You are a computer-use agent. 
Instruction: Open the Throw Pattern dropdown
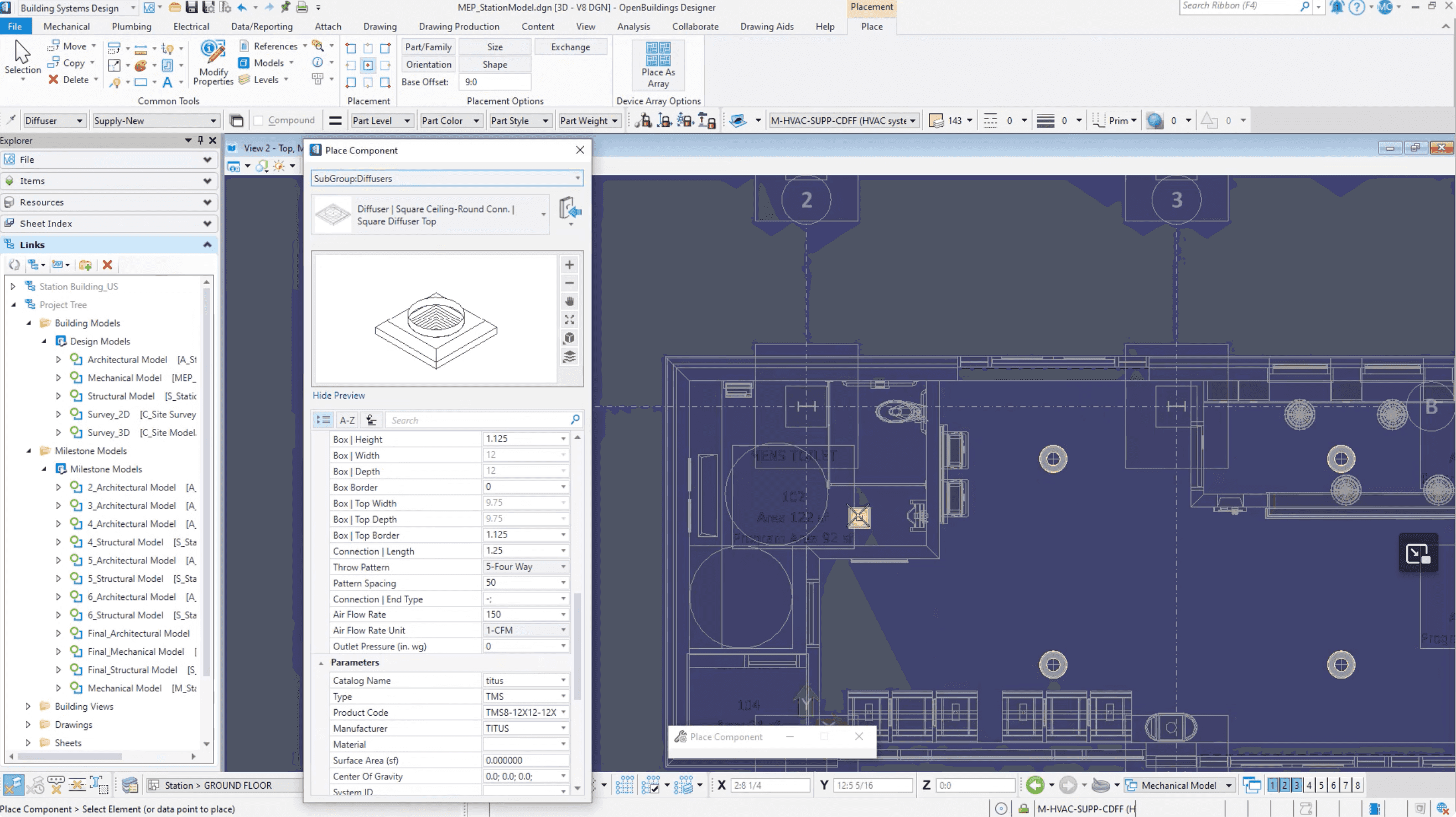[x=563, y=566]
